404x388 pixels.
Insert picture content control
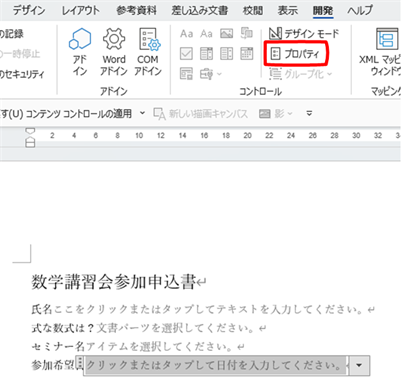(227, 34)
